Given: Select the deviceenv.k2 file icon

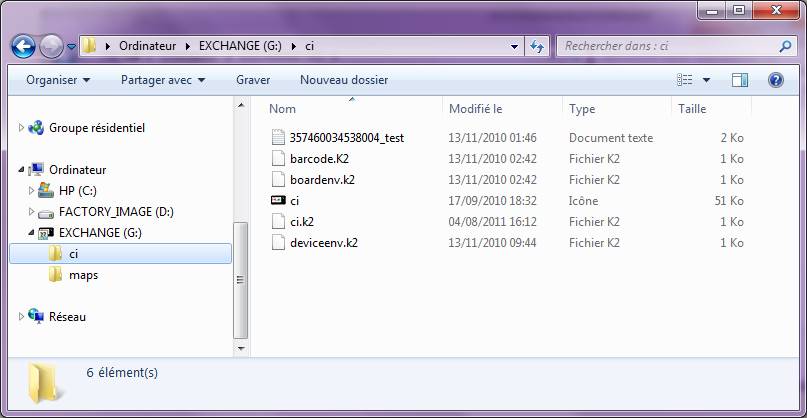Looking at the screenshot, I should tap(278, 242).
